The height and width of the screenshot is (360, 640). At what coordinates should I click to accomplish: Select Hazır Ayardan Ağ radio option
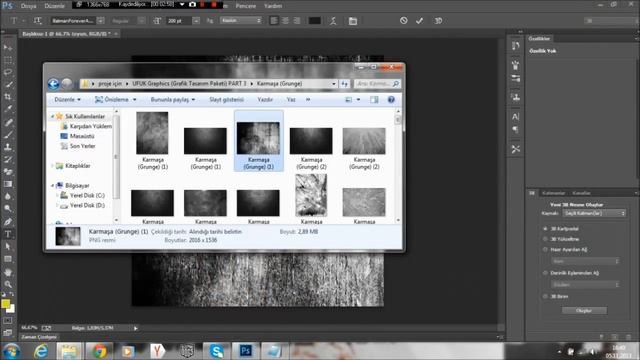pos(545,249)
